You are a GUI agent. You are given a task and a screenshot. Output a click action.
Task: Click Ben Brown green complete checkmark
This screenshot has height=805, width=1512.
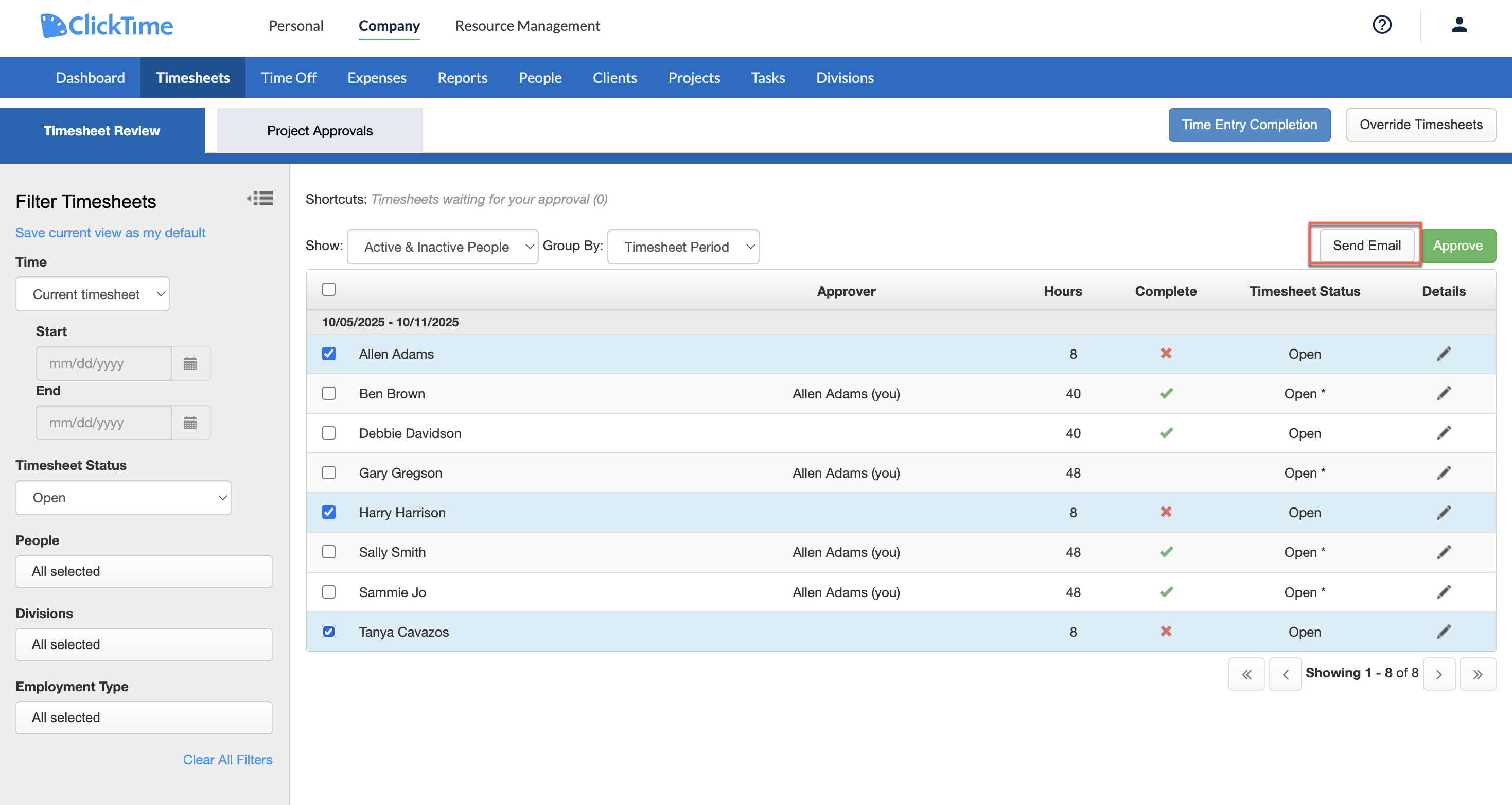click(x=1166, y=393)
